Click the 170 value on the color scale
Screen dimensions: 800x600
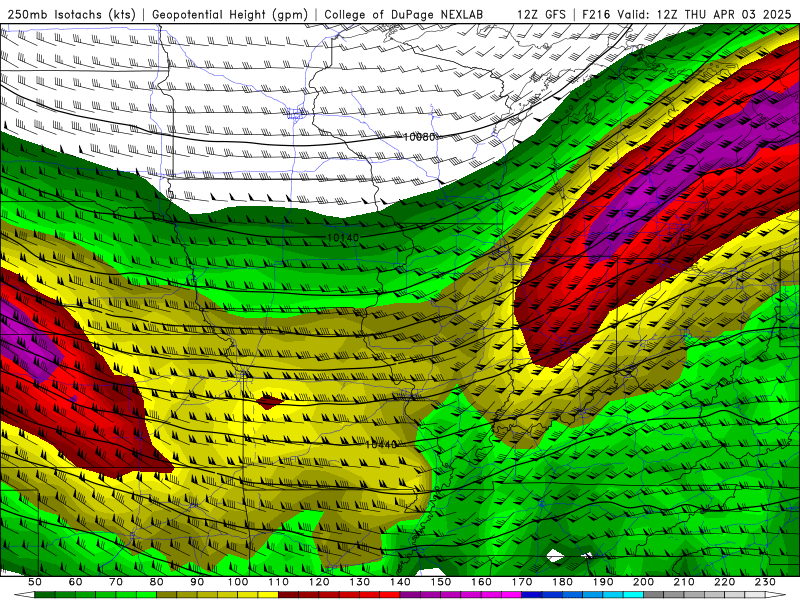click(522, 582)
